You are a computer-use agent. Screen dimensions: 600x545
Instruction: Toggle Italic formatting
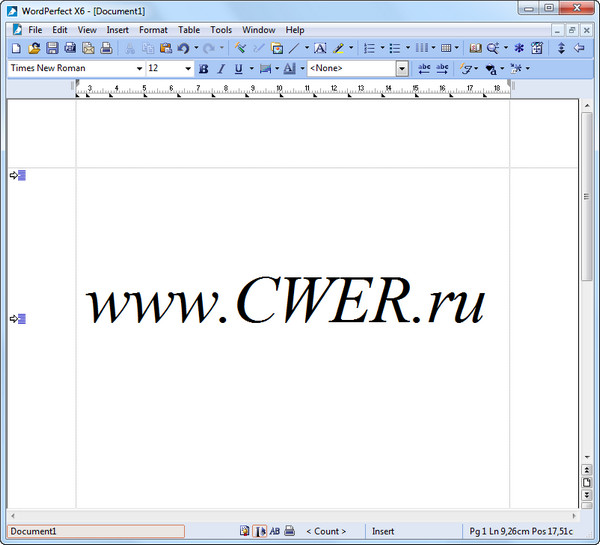[x=221, y=69]
